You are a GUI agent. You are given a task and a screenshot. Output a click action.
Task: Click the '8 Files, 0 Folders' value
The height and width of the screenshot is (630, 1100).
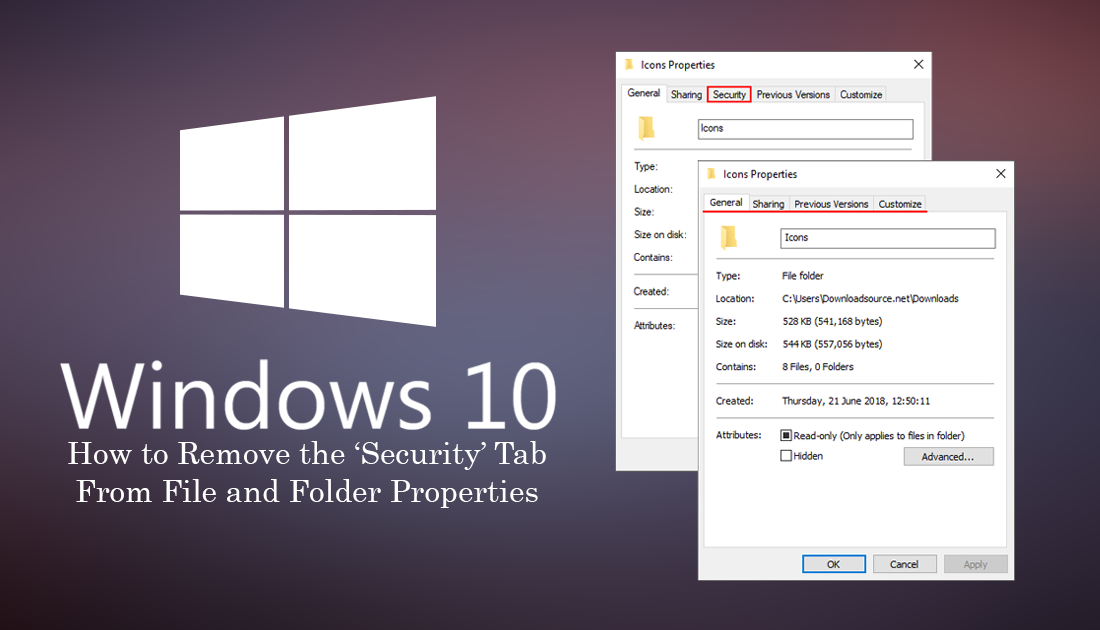tap(817, 366)
